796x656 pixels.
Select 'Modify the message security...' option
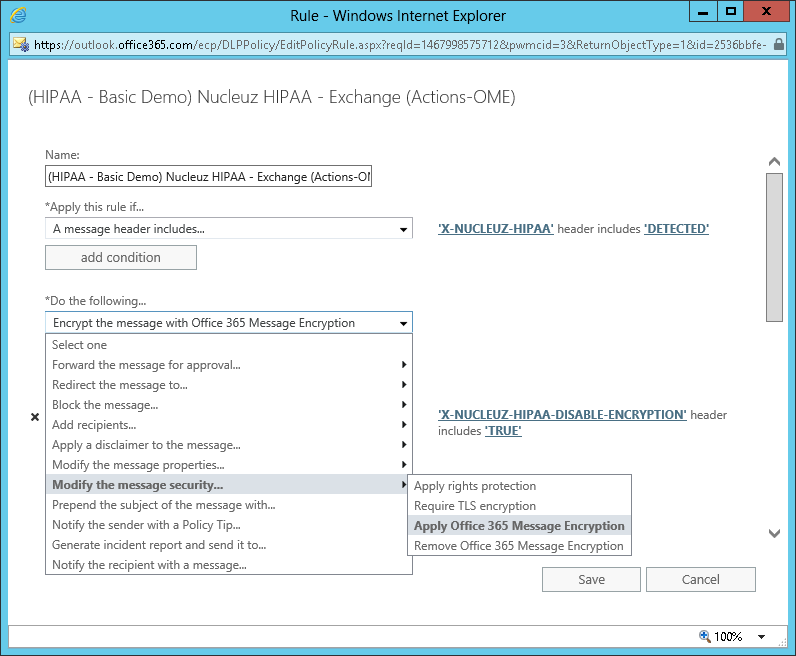[228, 484]
